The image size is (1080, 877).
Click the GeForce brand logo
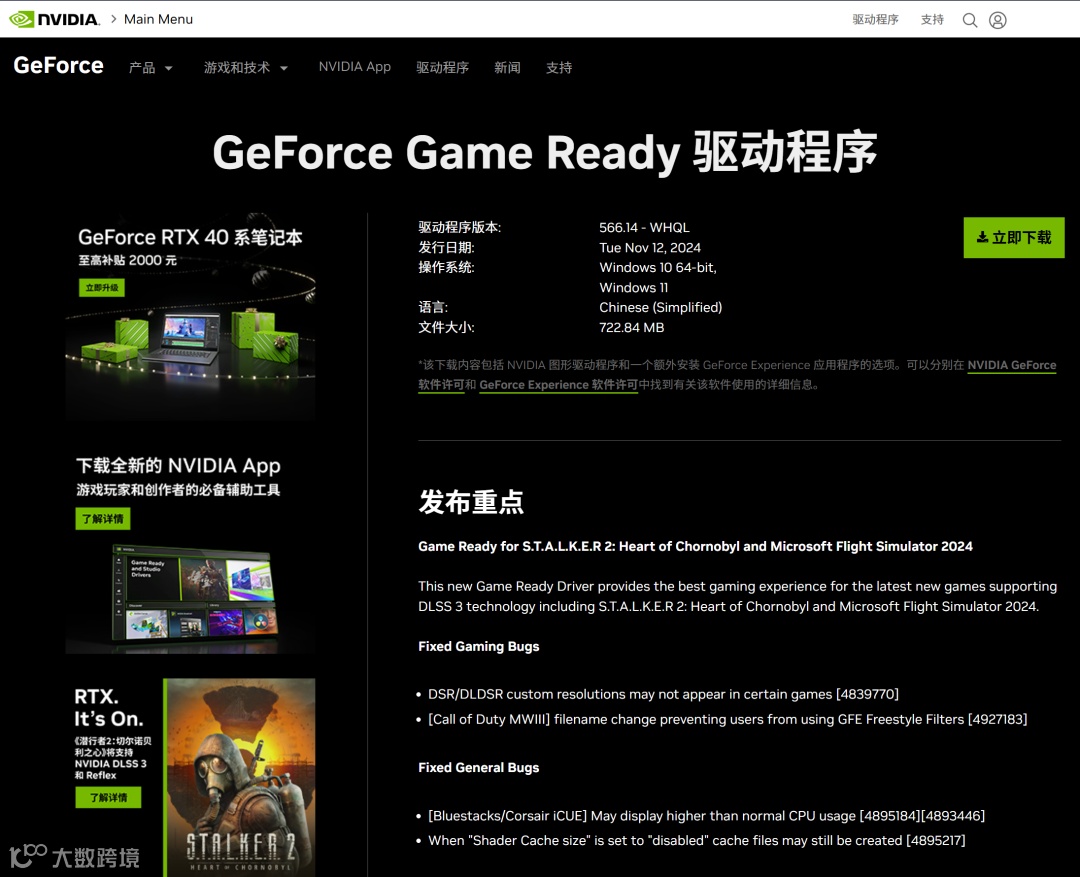pos(59,65)
